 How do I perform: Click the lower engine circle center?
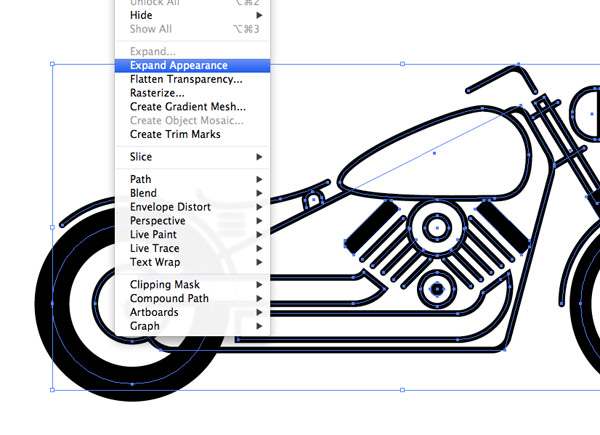[437, 289]
